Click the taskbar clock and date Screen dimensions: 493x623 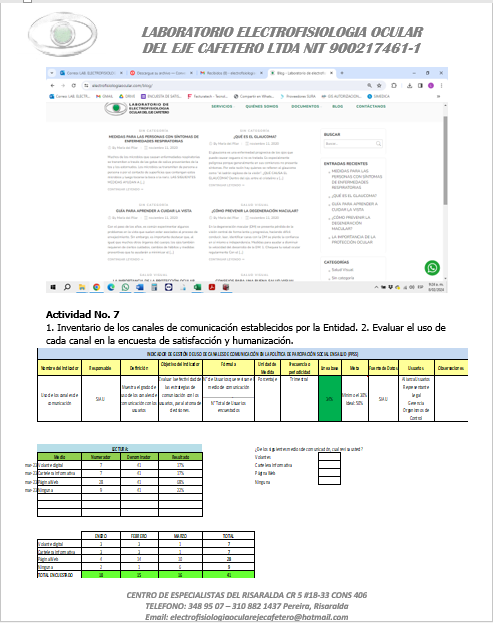[x=436, y=287]
